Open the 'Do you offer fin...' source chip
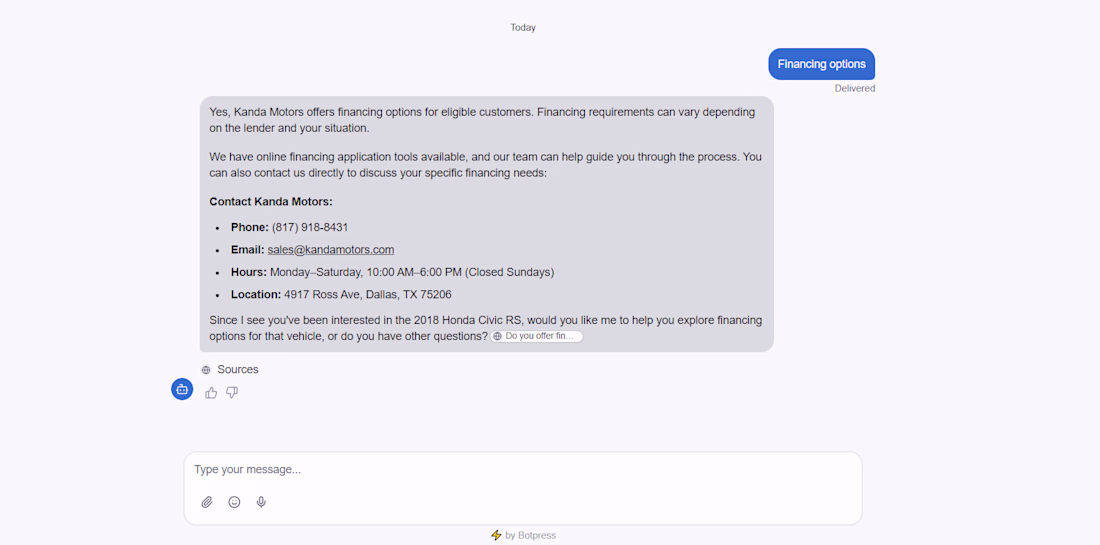 coord(536,337)
